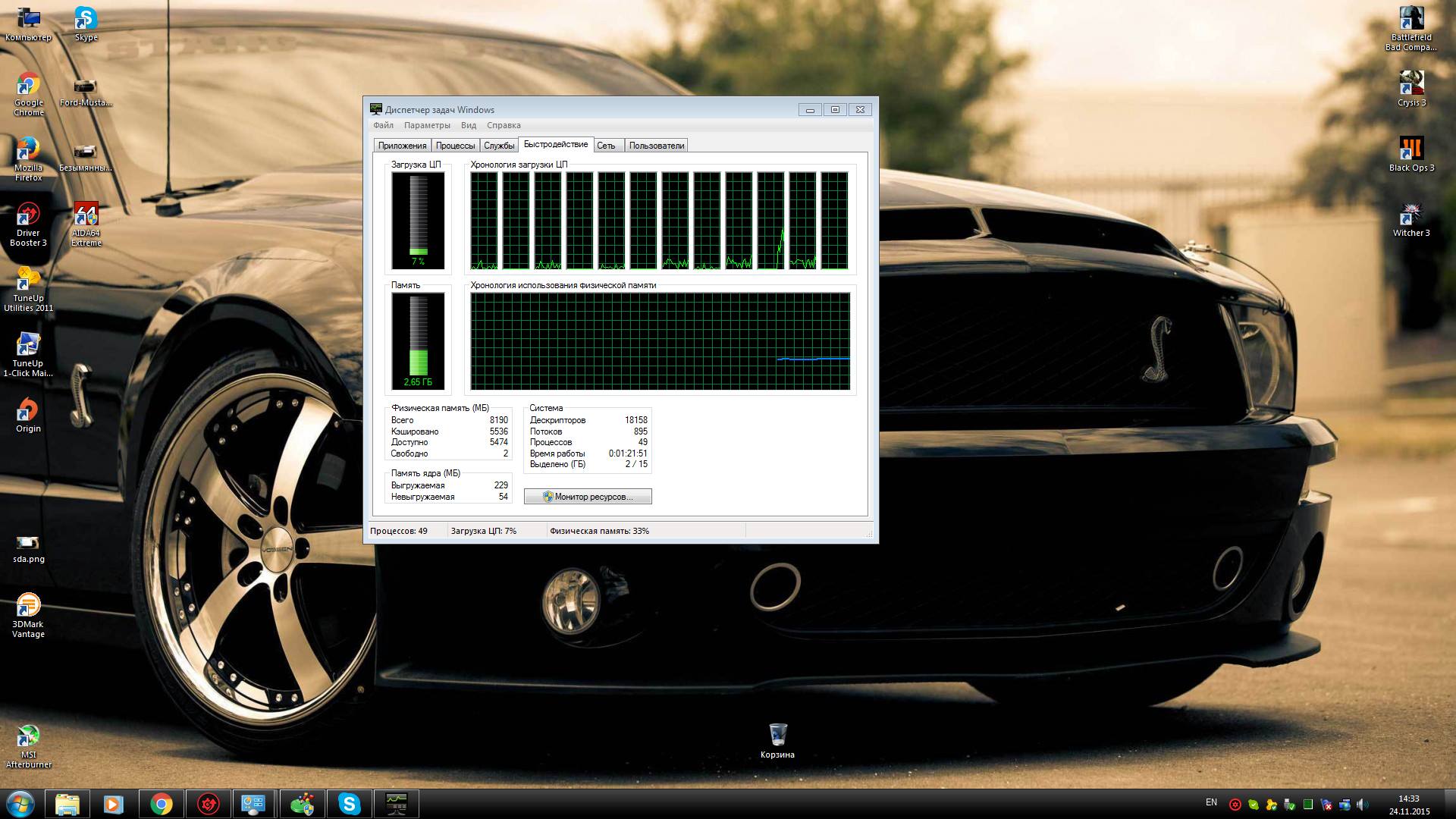This screenshot has width=1456, height=819.
Task: Open the Приложения tab
Action: (x=402, y=146)
